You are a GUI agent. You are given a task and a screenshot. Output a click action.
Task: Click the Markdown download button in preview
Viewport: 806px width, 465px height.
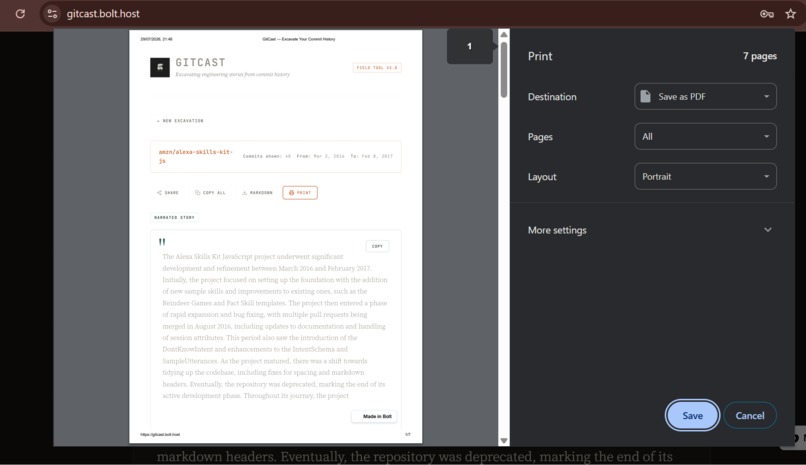257,193
